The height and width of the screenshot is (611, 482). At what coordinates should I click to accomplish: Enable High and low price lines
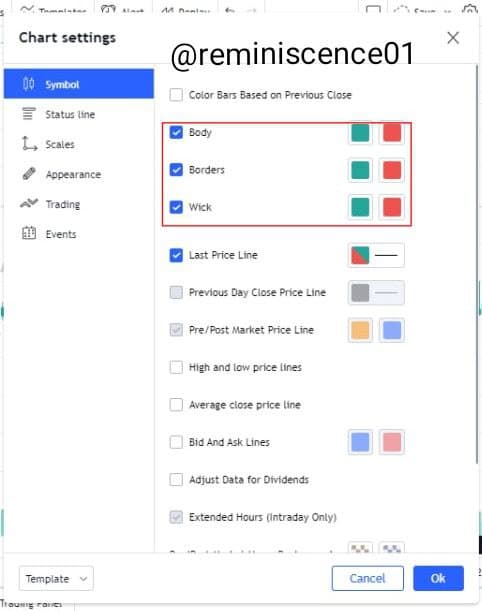[176, 367]
